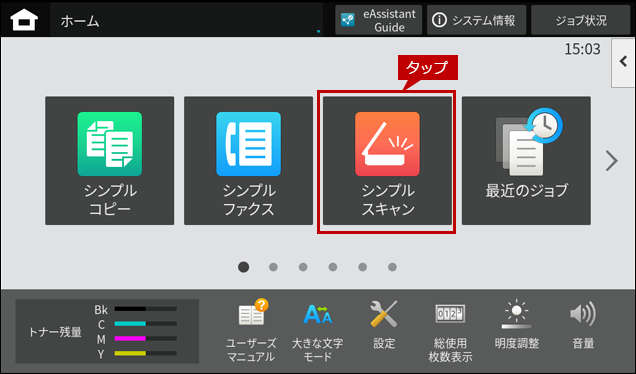
Task: Open the eAssistant Guide button
Action: click(x=378, y=20)
